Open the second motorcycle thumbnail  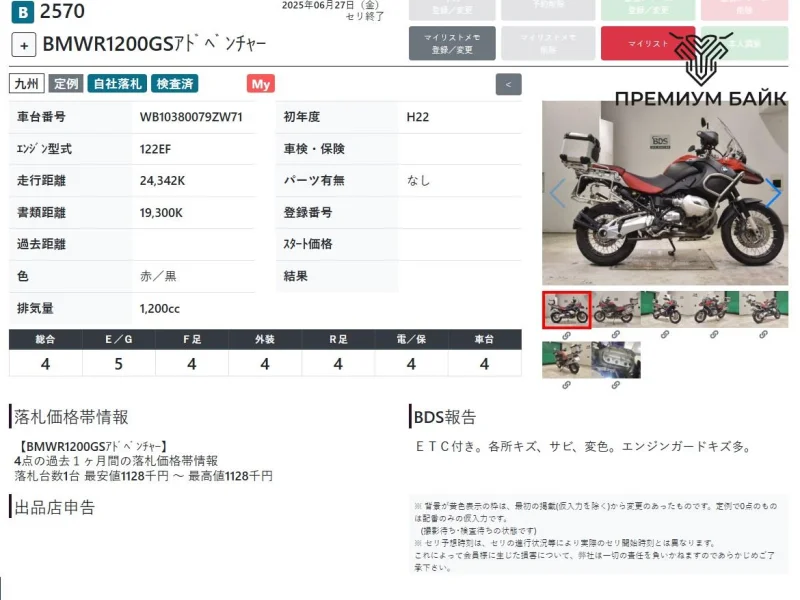[615, 309]
